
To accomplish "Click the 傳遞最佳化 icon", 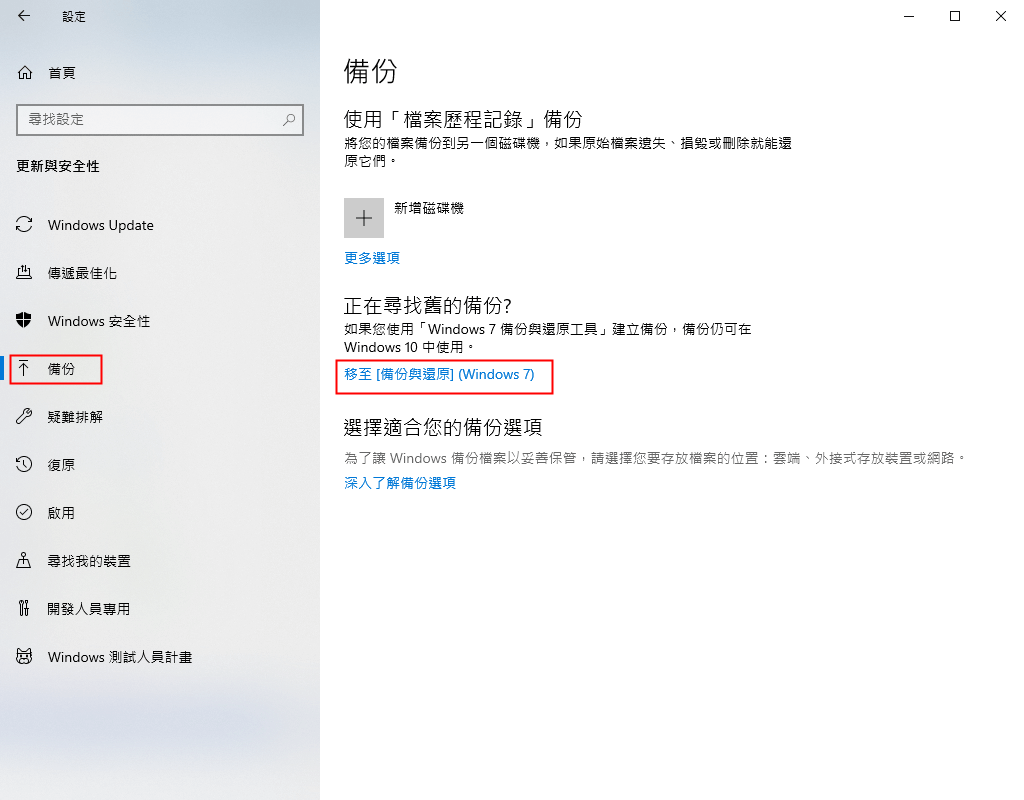I will (x=24, y=272).
